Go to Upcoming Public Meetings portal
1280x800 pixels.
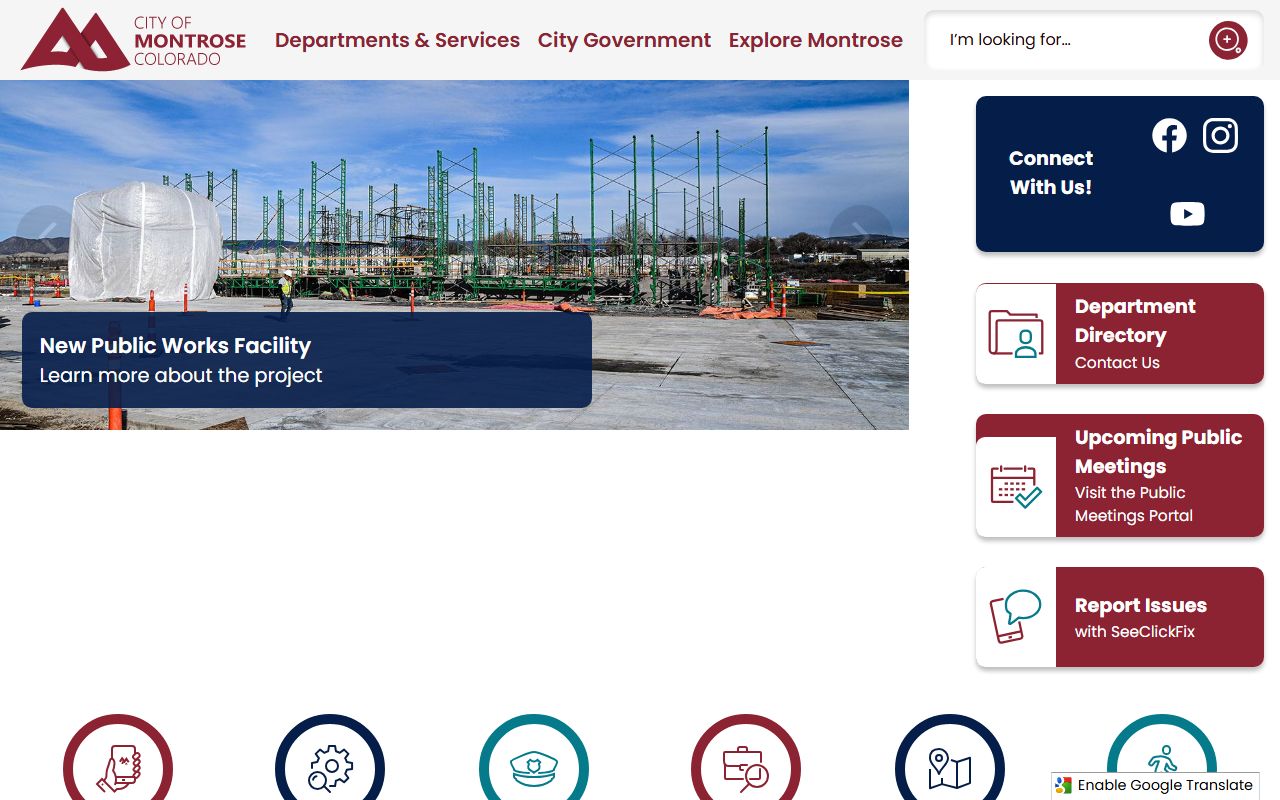(x=1119, y=476)
